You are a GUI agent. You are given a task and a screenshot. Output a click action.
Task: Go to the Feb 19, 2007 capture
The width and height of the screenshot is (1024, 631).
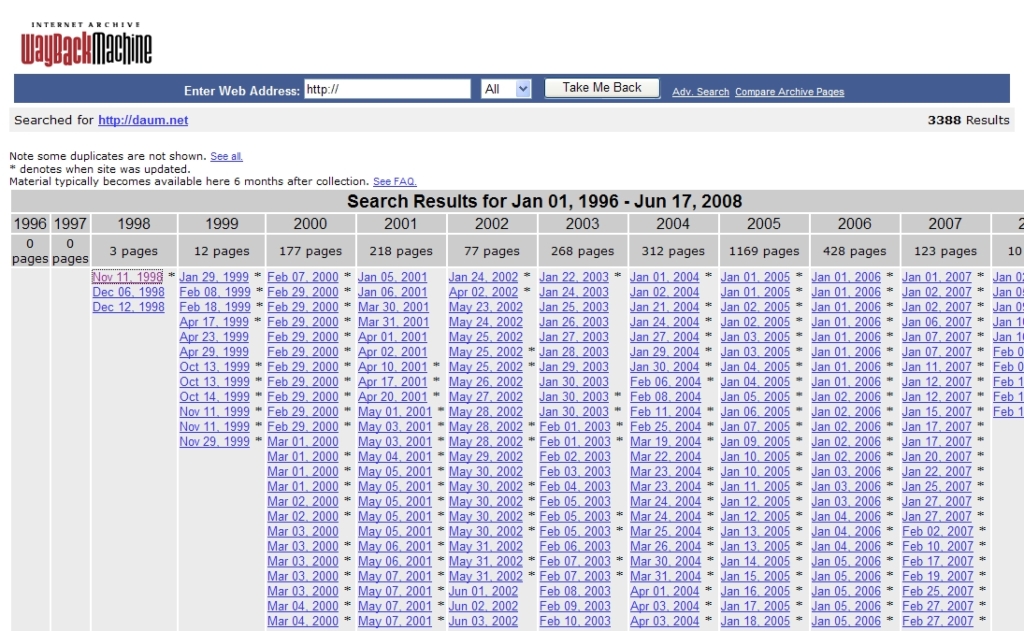click(938, 576)
